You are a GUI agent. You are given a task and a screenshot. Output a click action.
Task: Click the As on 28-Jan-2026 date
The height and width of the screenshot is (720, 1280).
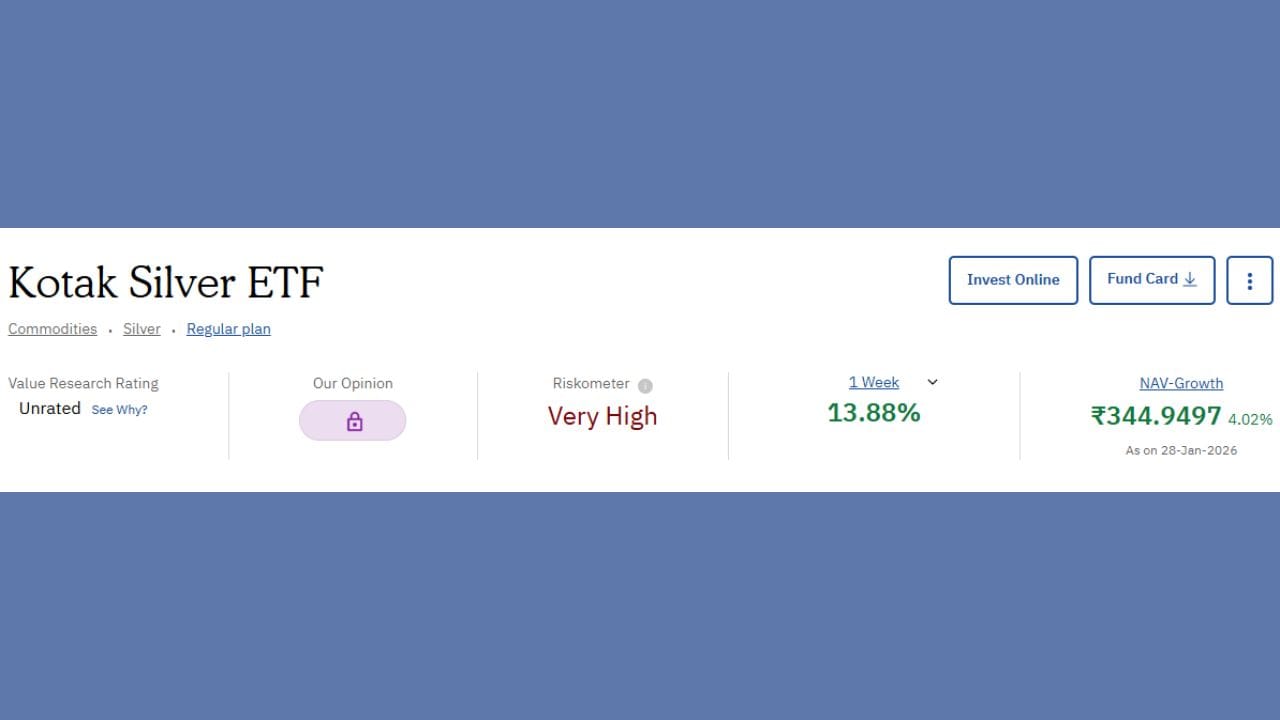click(x=1181, y=450)
